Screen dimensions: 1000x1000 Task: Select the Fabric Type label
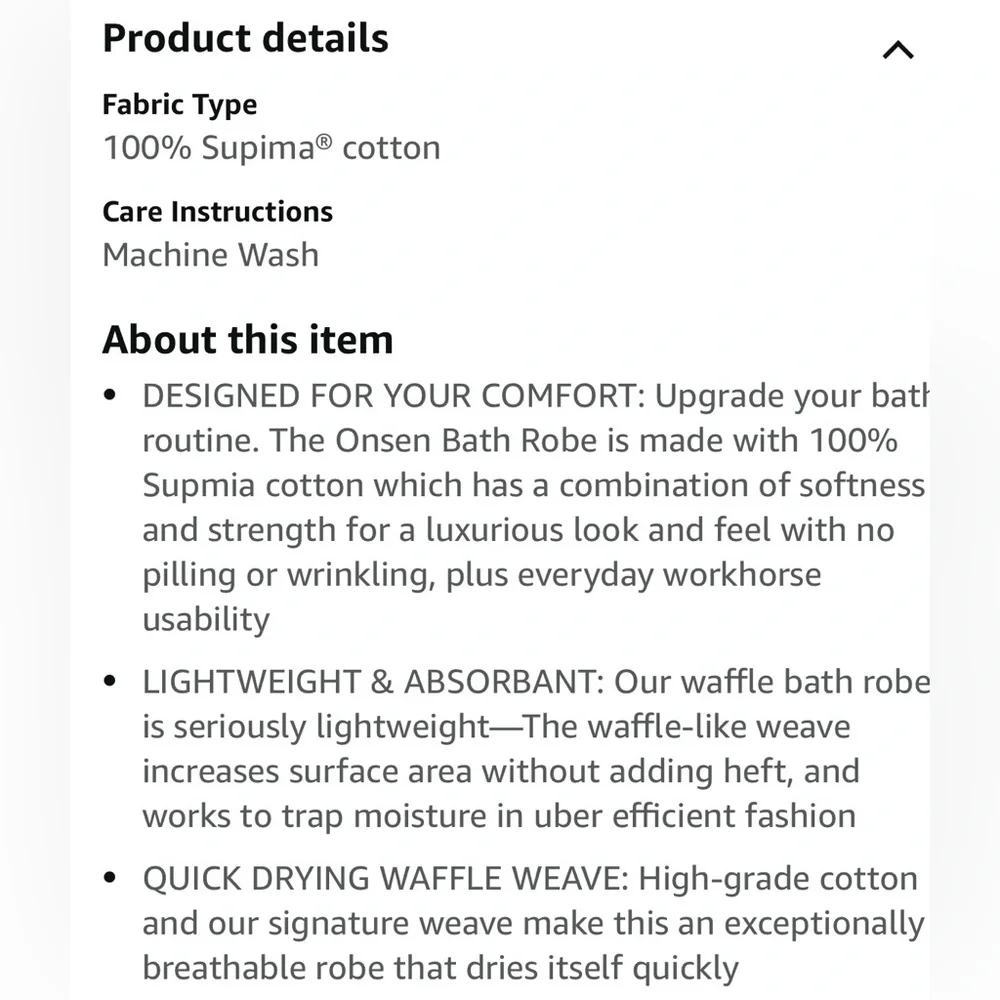pos(179,105)
